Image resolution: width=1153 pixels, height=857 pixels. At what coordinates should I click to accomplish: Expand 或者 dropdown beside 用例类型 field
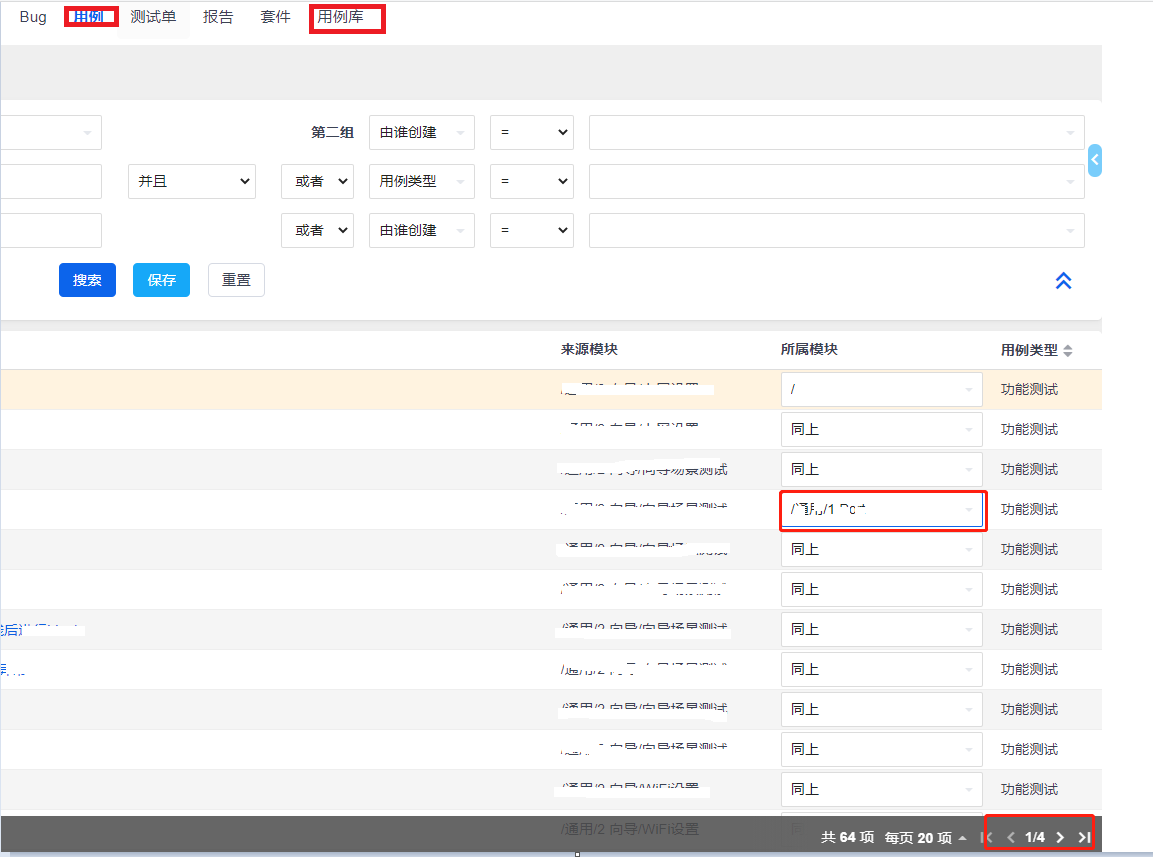(317, 181)
